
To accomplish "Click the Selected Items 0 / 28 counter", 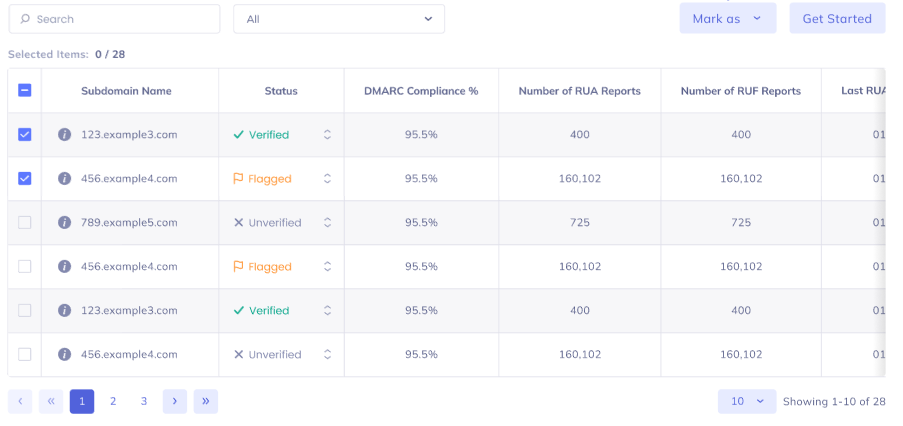I will tap(66, 55).
